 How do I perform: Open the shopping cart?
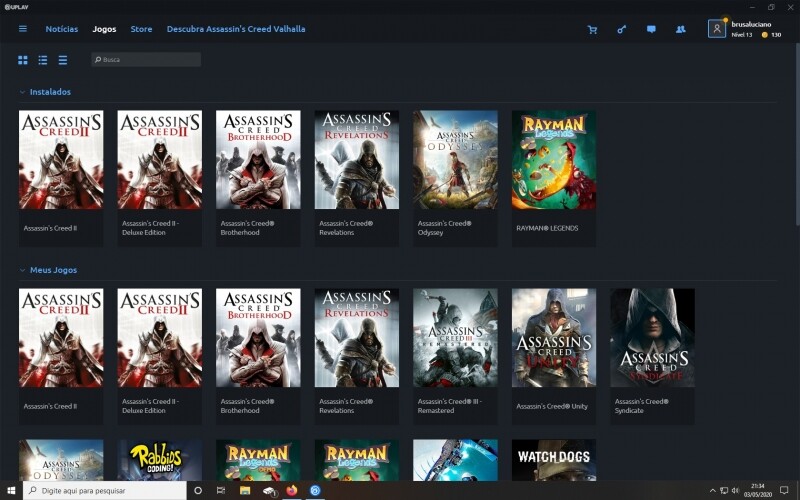(x=592, y=29)
